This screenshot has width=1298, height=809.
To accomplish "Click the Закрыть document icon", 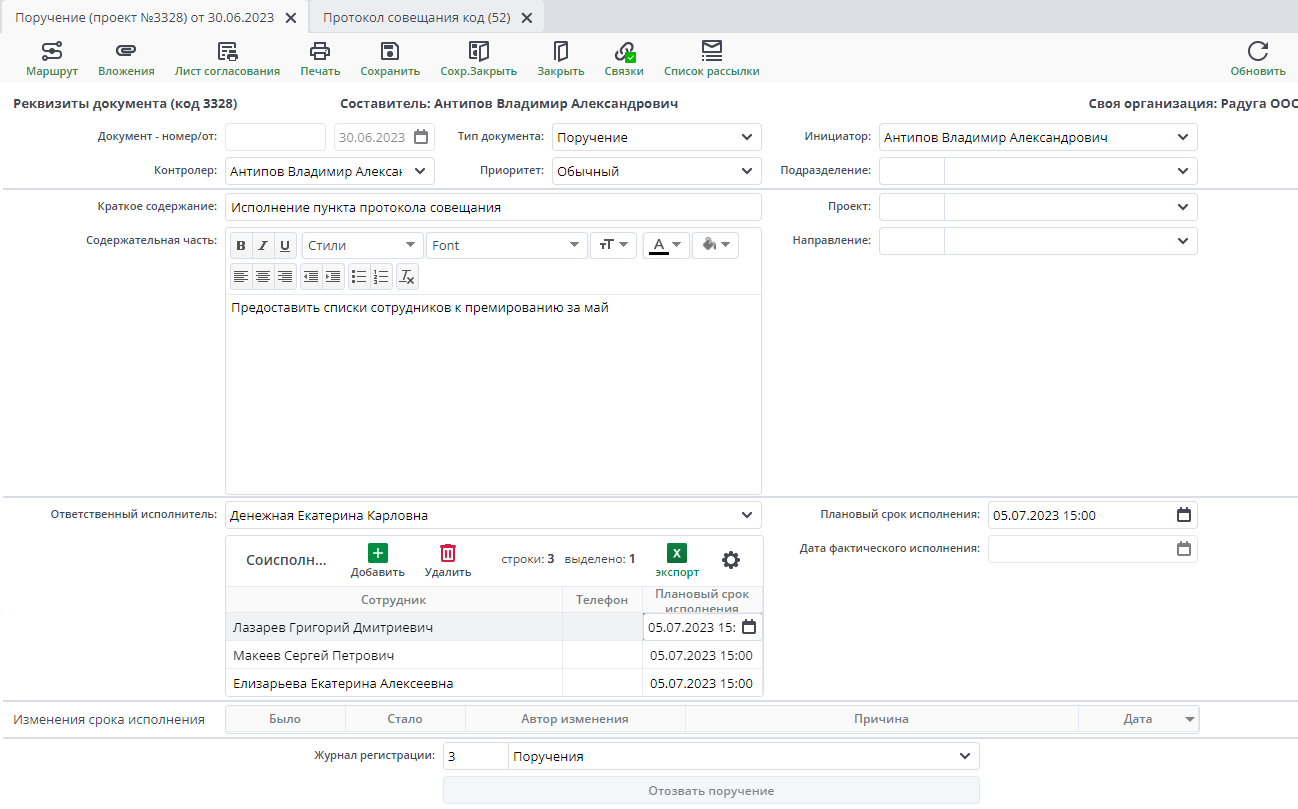I will (560, 51).
